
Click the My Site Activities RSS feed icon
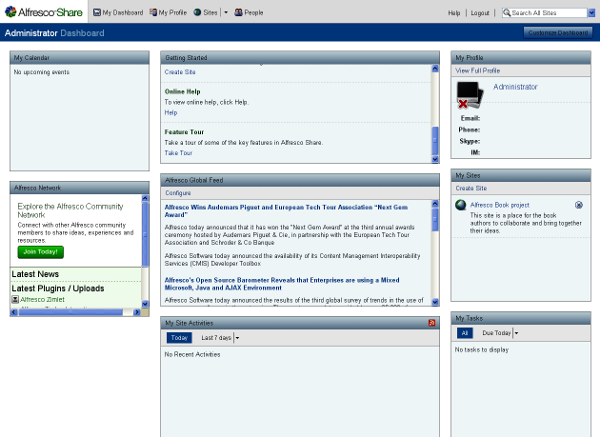[x=432, y=323]
